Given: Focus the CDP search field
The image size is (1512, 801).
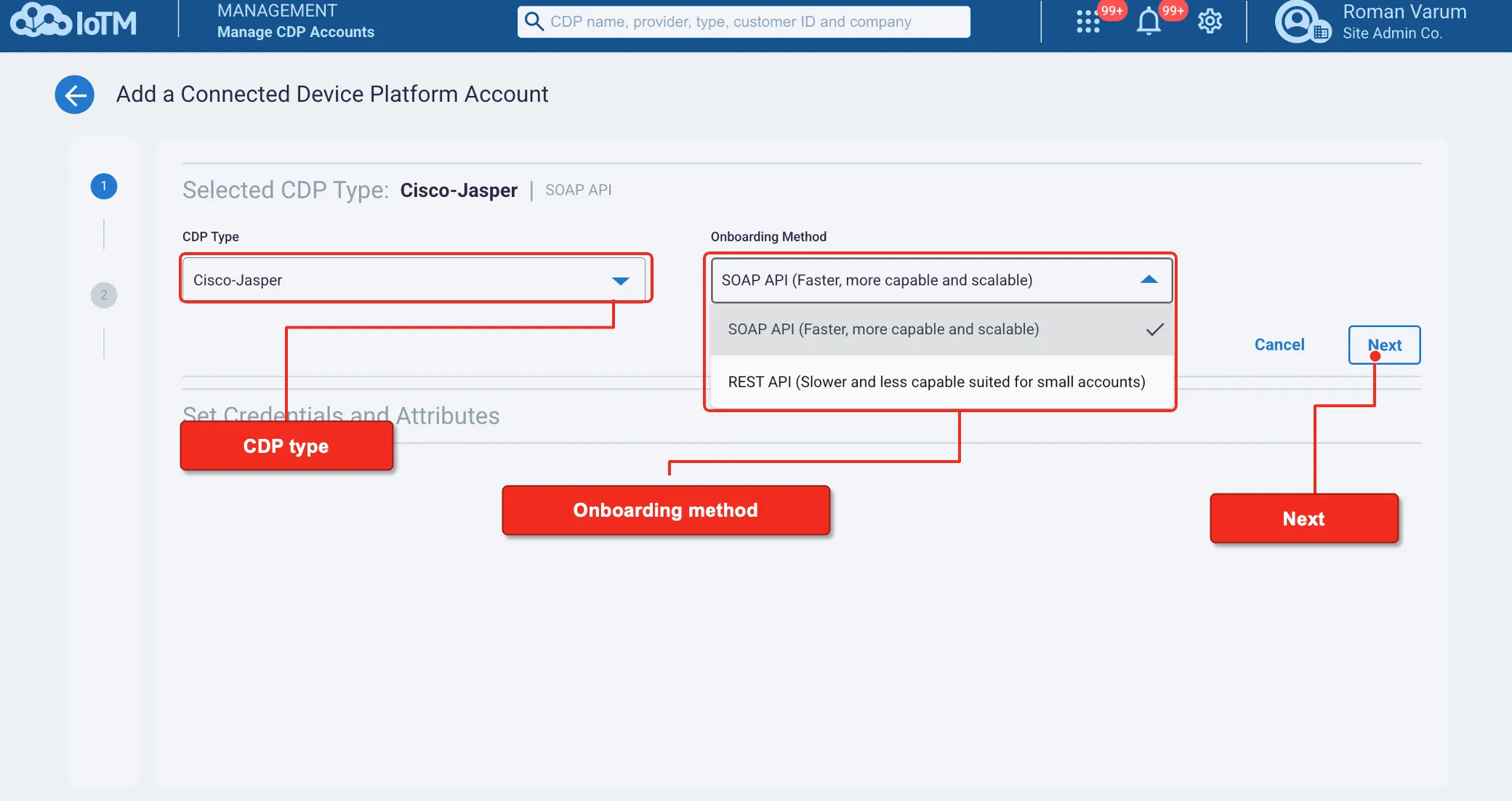Looking at the screenshot, I should coord(744,22).
